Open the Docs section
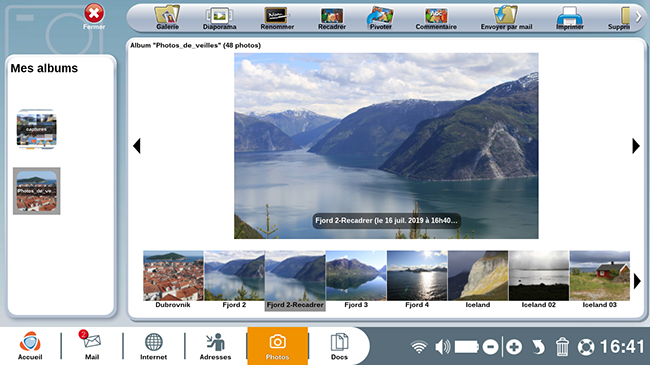650x365 pixels. [339, 346]
